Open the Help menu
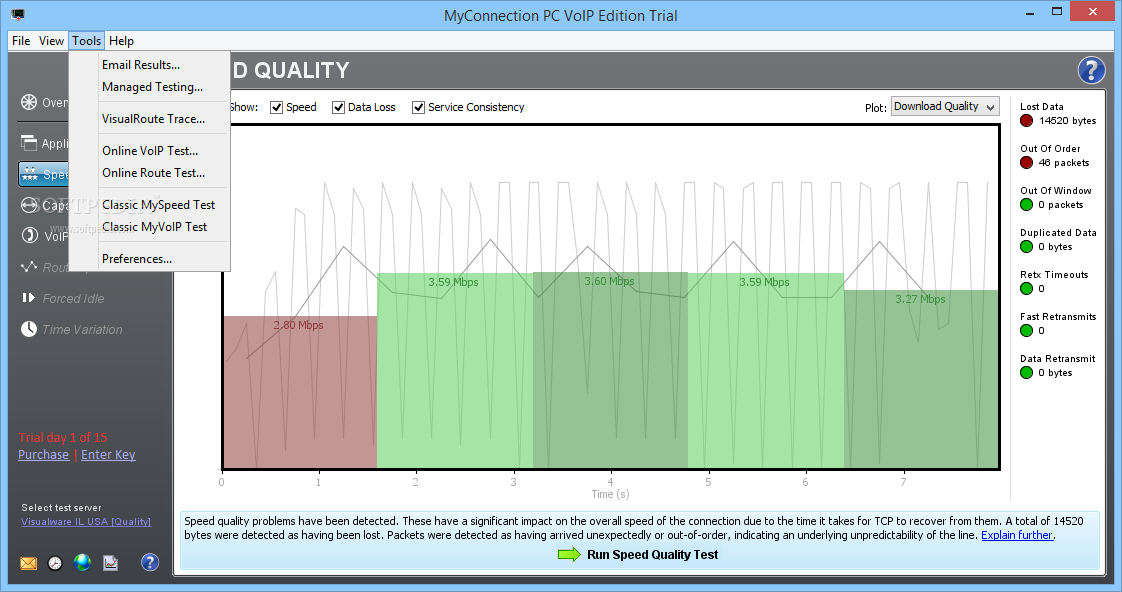This screenshot has height=592, width=1122. click(x=121, y=41)
